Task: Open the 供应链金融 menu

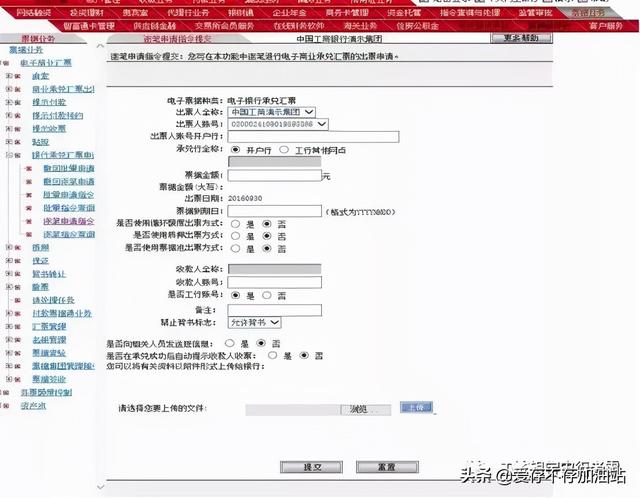Action: (x=154, y=26)
